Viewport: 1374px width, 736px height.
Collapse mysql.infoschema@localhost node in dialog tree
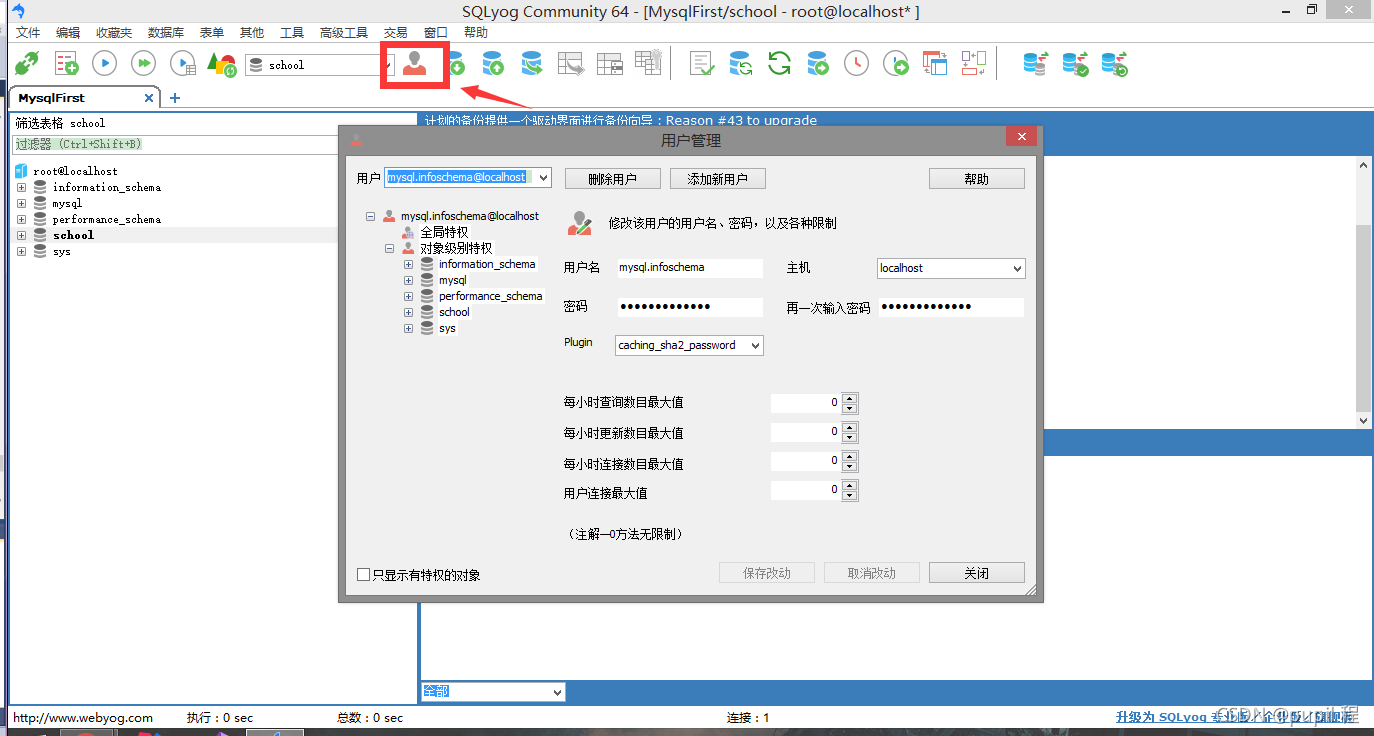tap(370, 216)
